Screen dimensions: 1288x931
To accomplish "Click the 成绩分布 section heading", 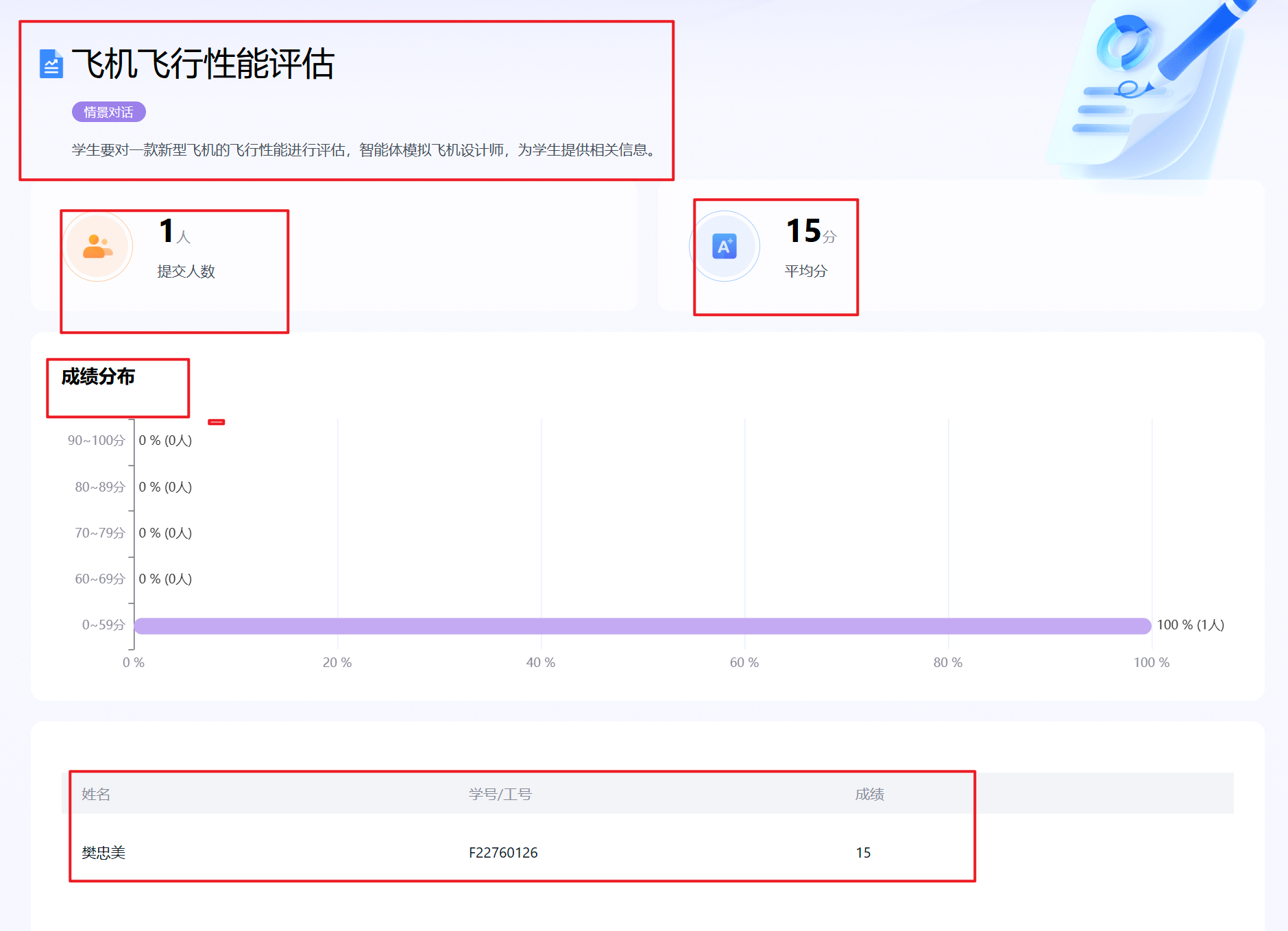I will click(98, 376).
